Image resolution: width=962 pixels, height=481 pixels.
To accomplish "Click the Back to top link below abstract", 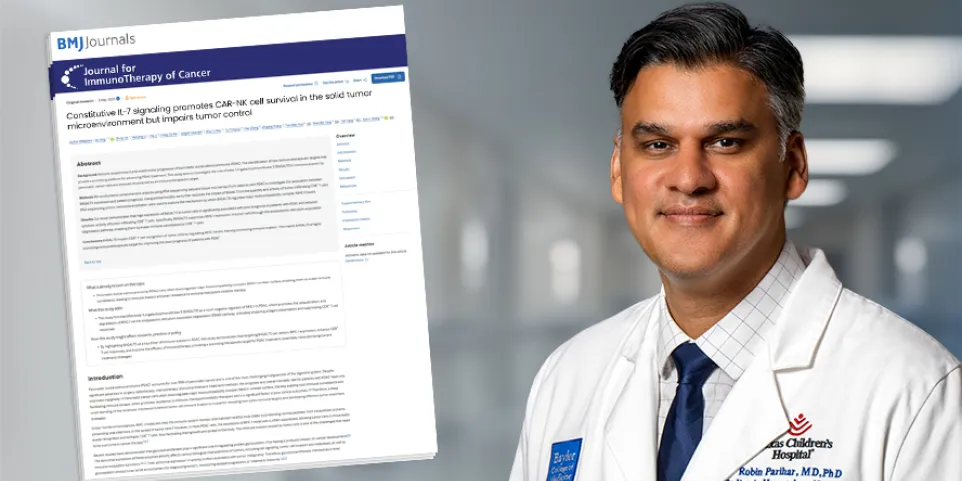I will 91,262.
